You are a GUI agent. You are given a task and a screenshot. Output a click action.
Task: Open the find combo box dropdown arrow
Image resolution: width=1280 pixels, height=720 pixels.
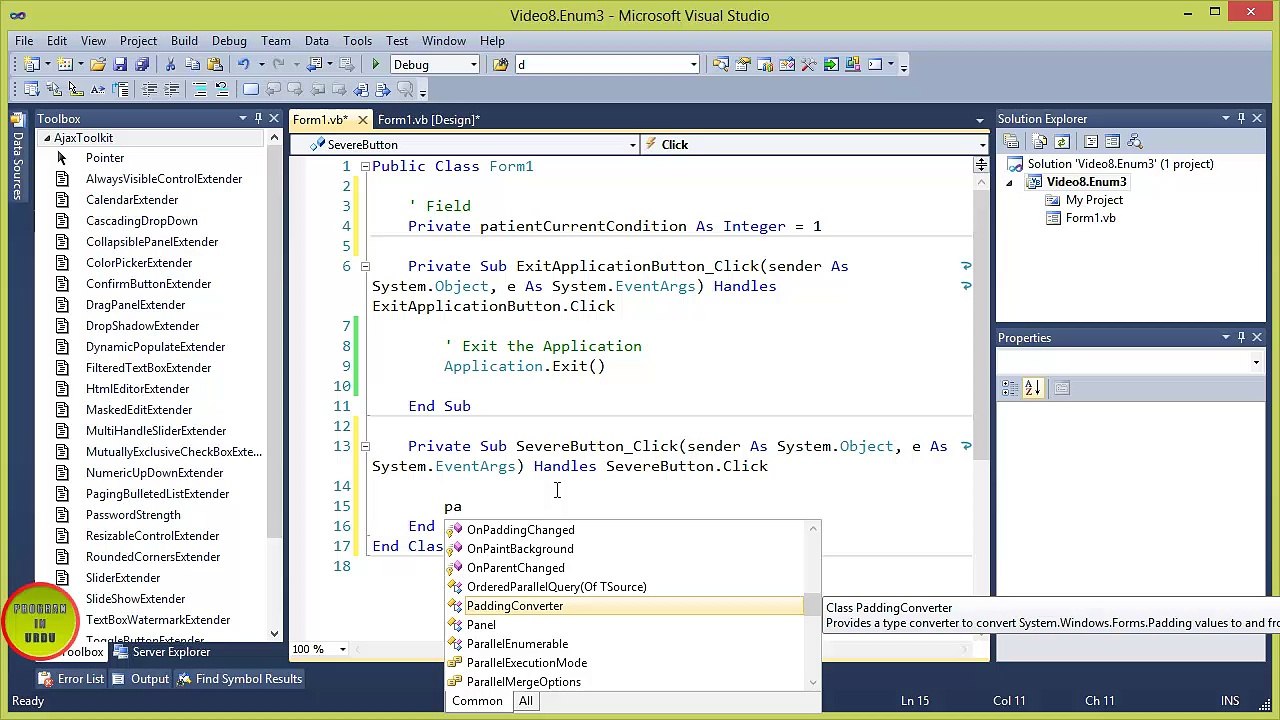[693, 65]
